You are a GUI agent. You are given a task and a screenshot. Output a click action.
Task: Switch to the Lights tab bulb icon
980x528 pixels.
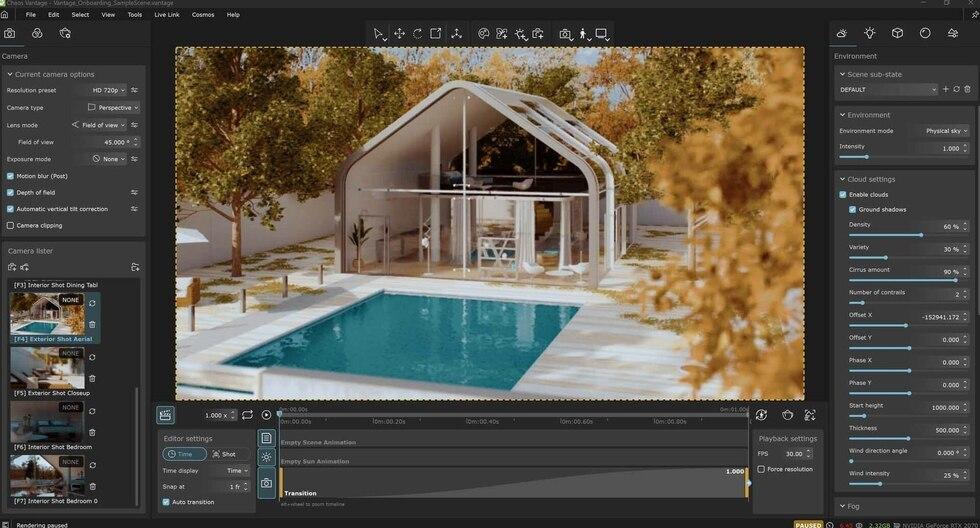pyautogui.click(x=869, y=33)
